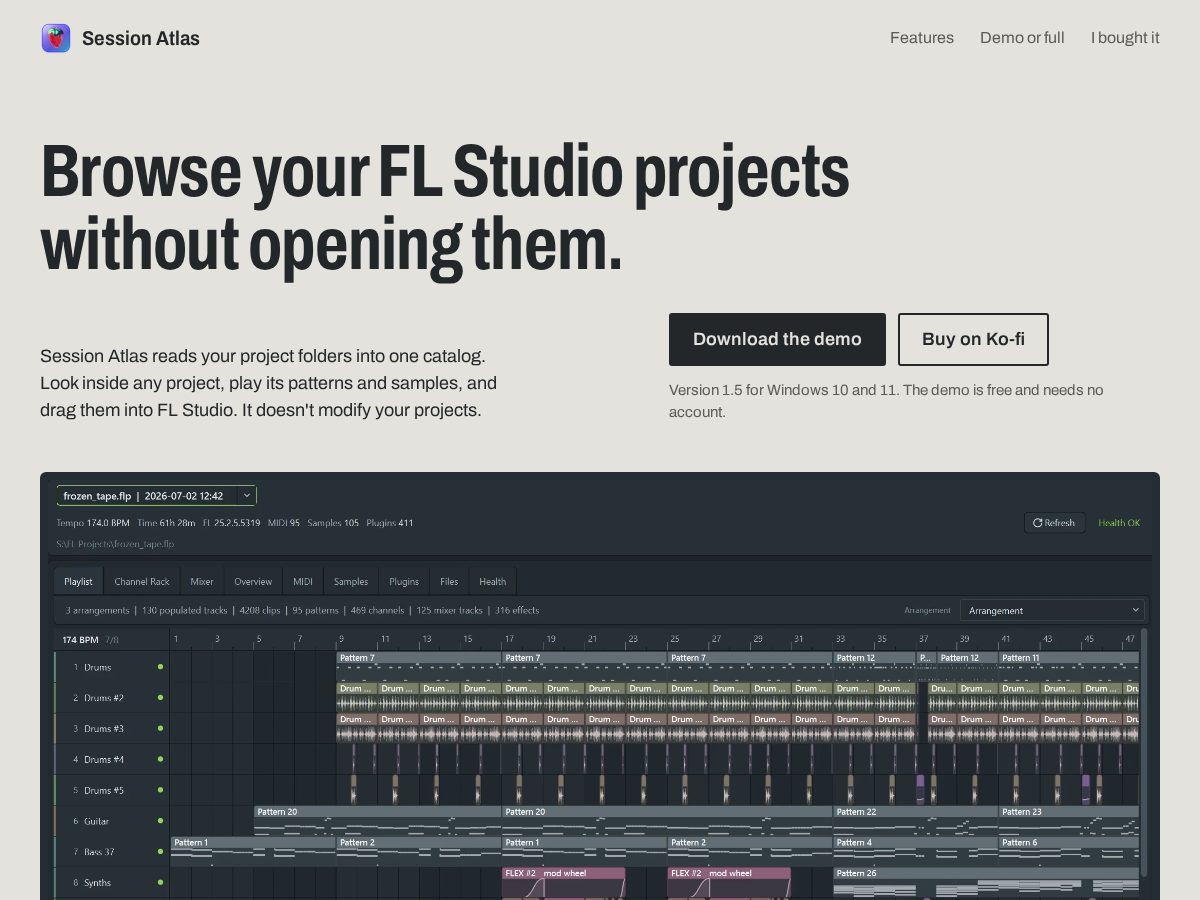
Task: Open the Overview tab
Action: point(253,582)
